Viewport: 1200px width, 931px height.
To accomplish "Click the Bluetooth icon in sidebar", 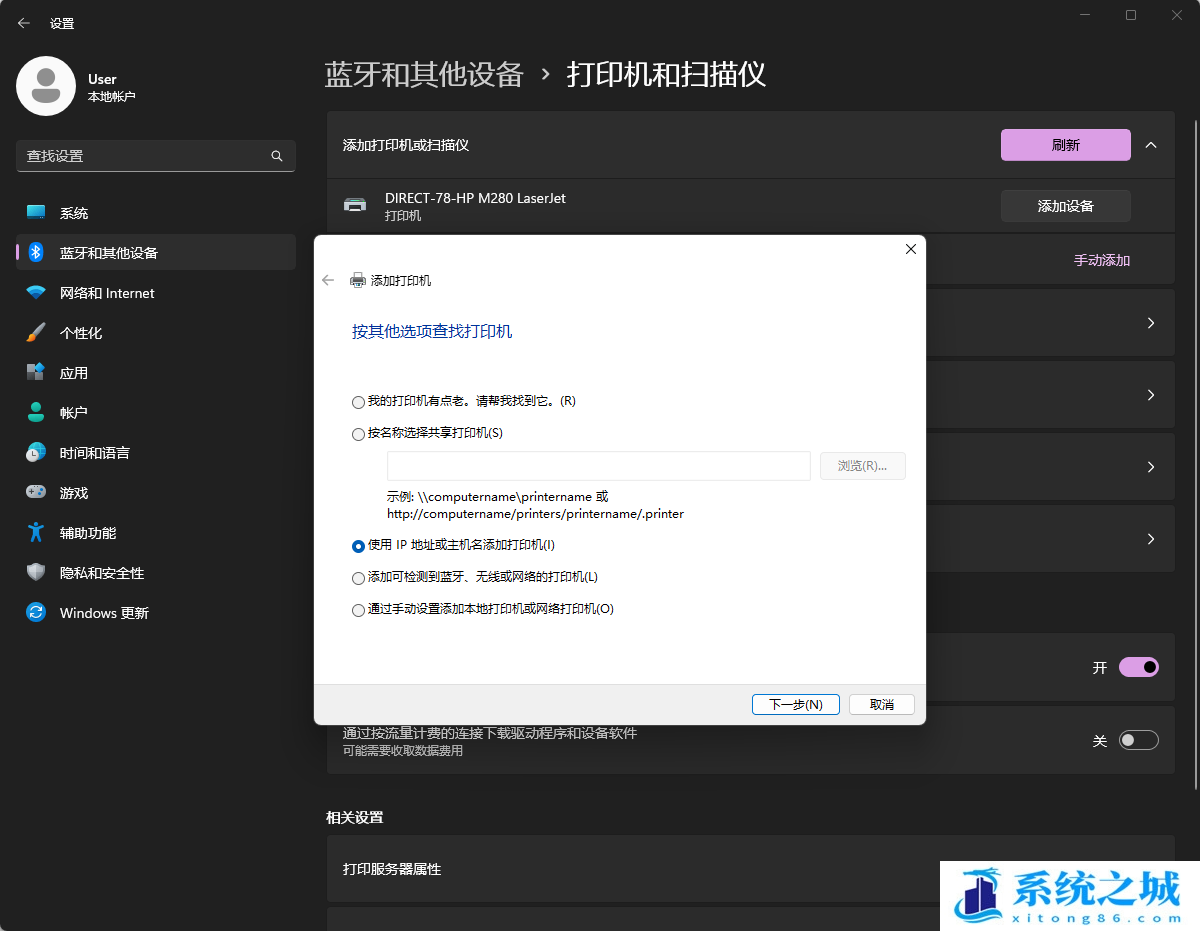I will 36,253.
